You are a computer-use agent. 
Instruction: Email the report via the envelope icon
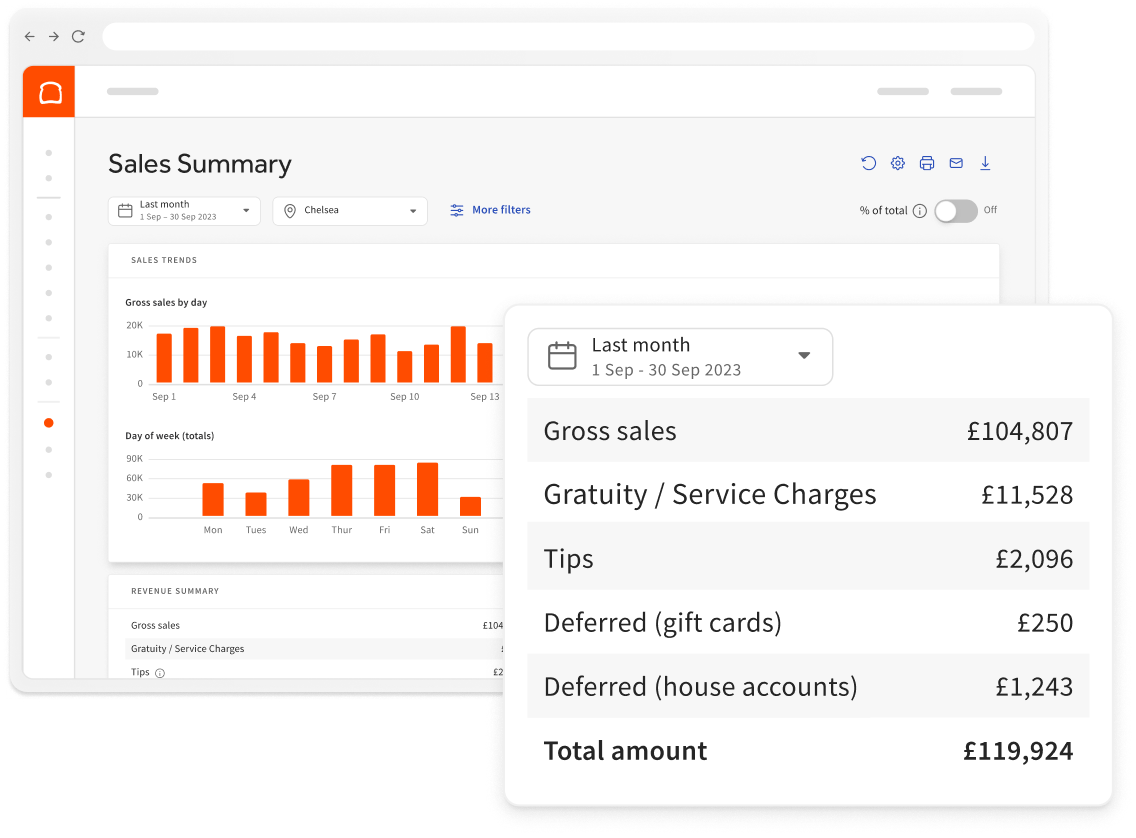coord(955,162)
